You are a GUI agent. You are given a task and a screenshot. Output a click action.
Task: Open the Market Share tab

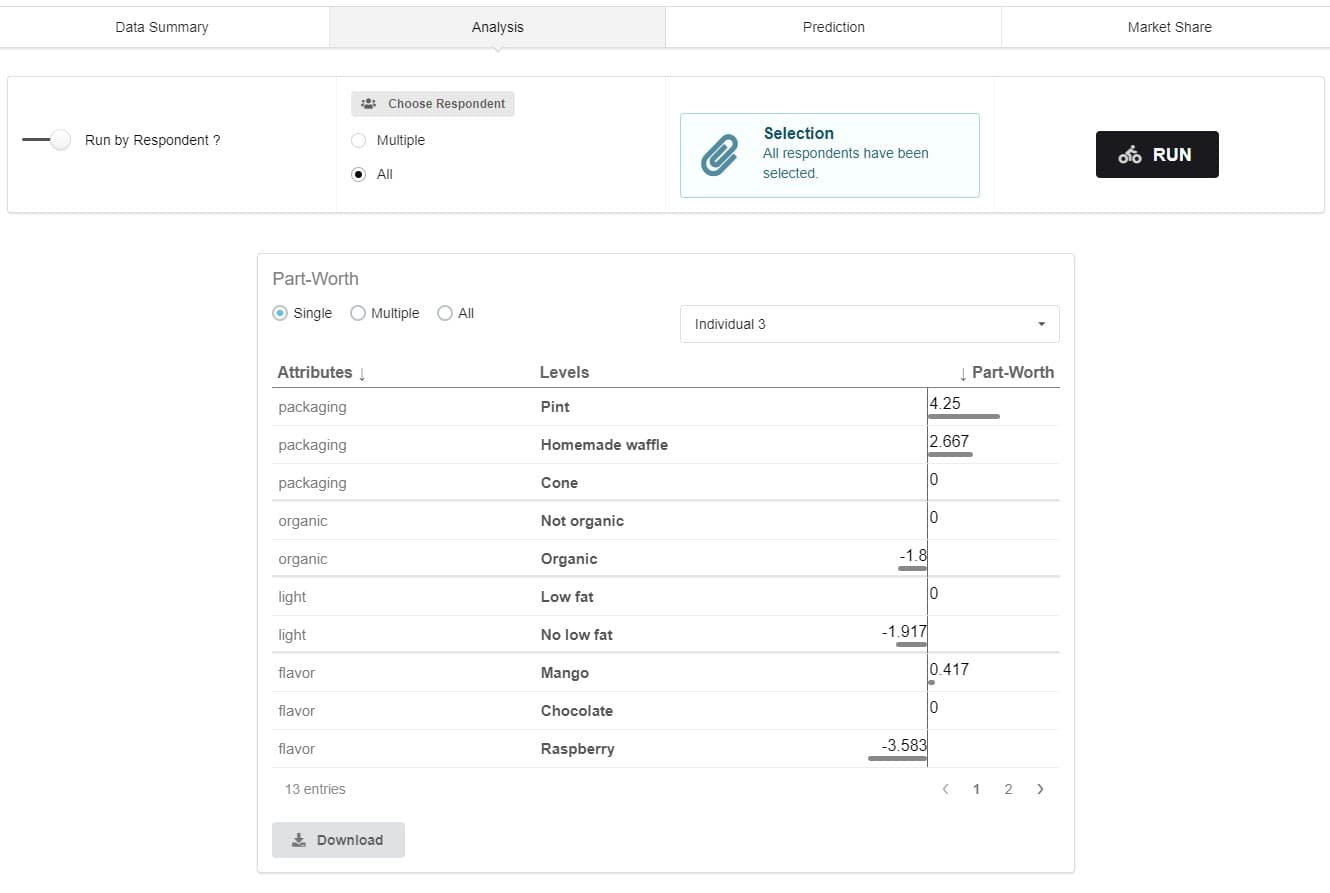click(x=1169, y=27)
